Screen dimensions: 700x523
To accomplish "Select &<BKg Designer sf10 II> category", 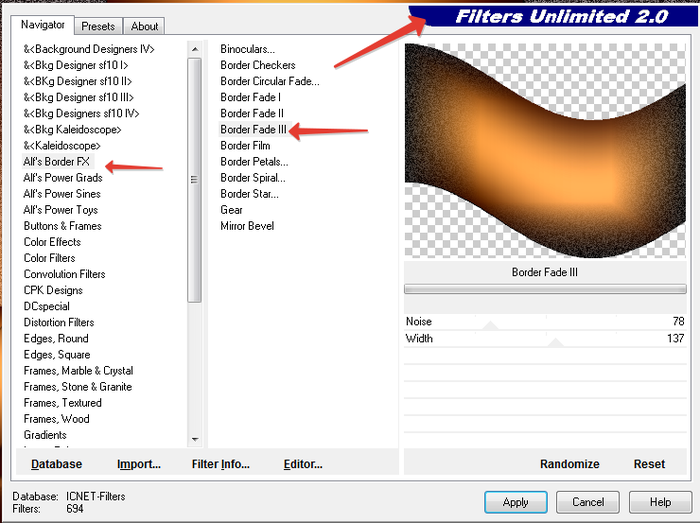I will (78, 81).
